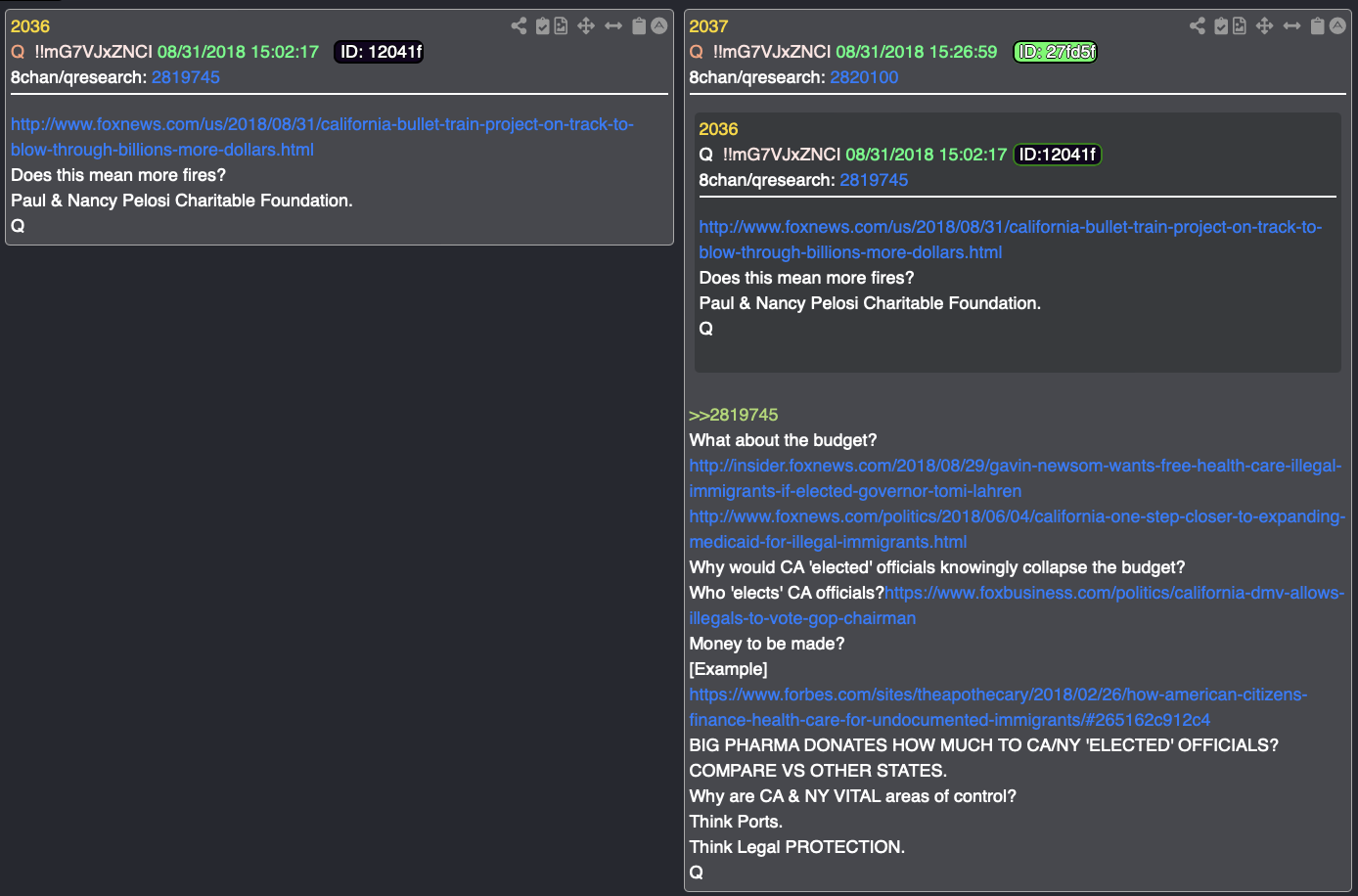Open bullet-train Fox News link inside the quoted post
Screen dimensions: 1358x896
pyautogui.click(x=1011, y=240)
